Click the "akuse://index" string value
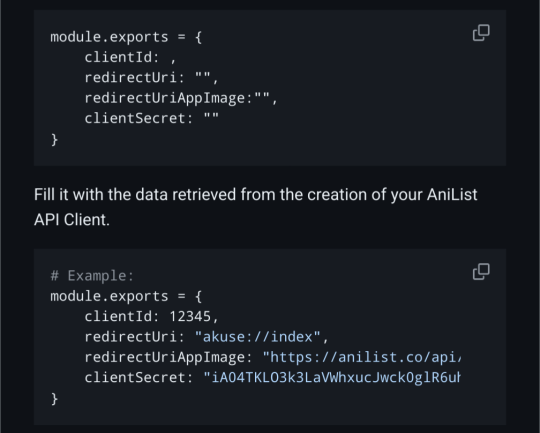This screenshot has height=433, width=540. 258,337
